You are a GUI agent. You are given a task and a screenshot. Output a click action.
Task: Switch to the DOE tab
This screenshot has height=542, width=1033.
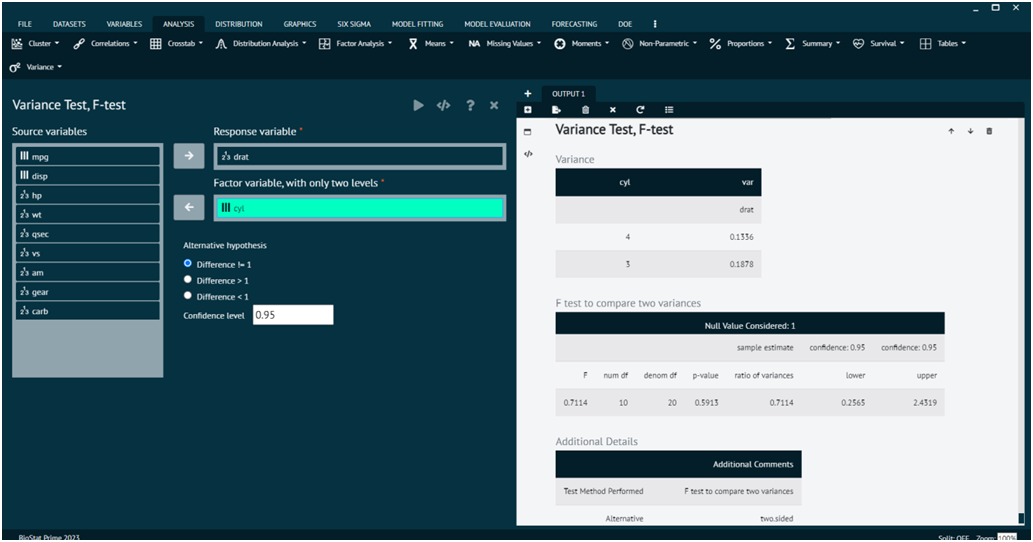625,24
